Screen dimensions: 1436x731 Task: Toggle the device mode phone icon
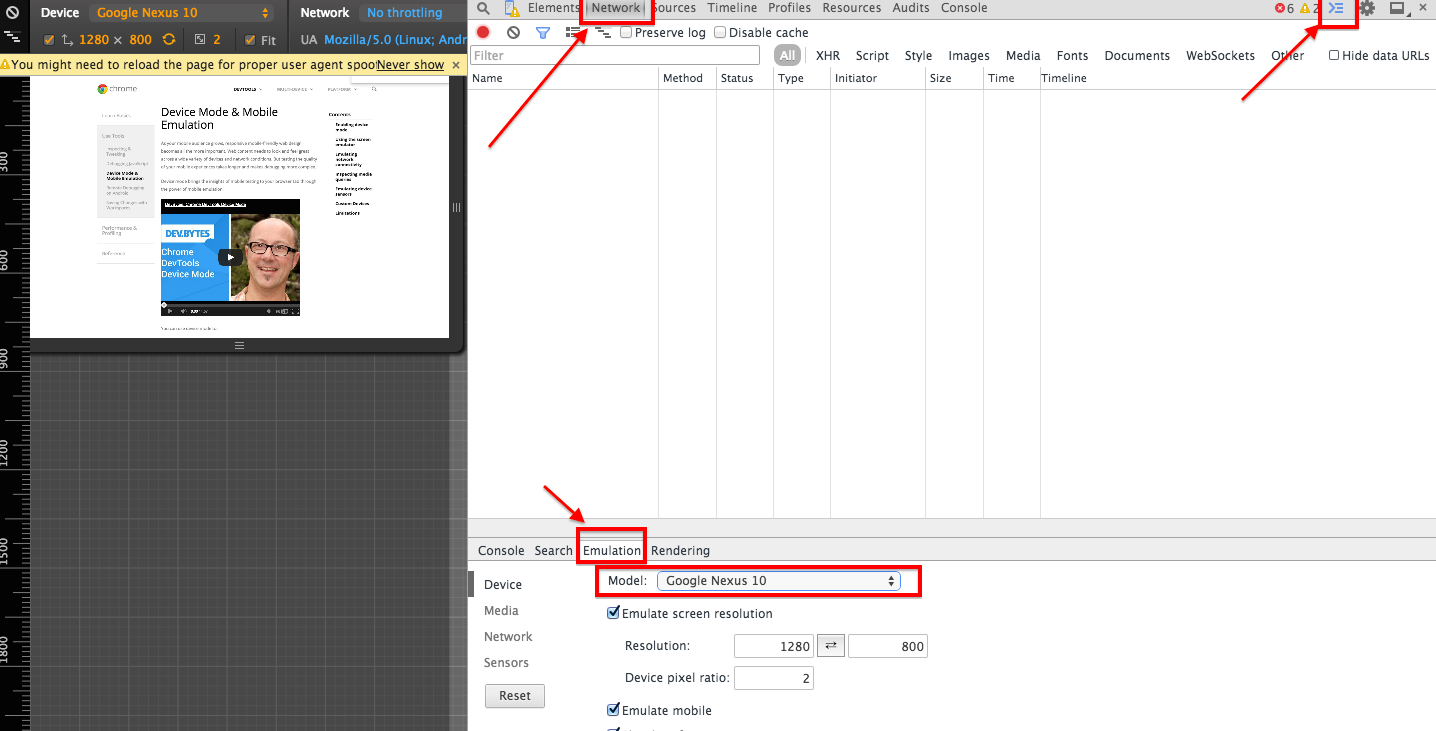point(512,9)
